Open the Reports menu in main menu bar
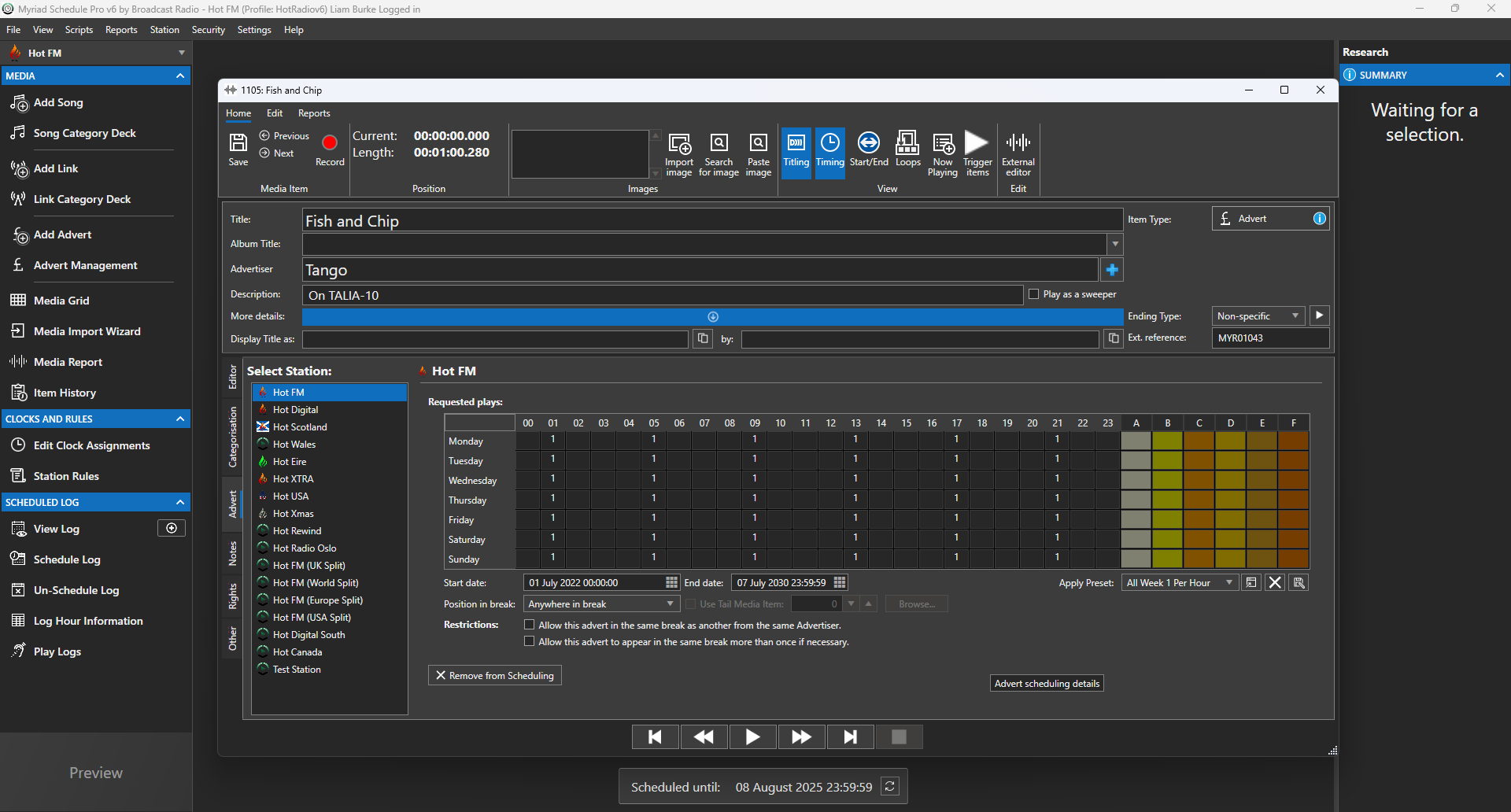Viewport: 1511px width, 812px height. [x=121, y=30]
